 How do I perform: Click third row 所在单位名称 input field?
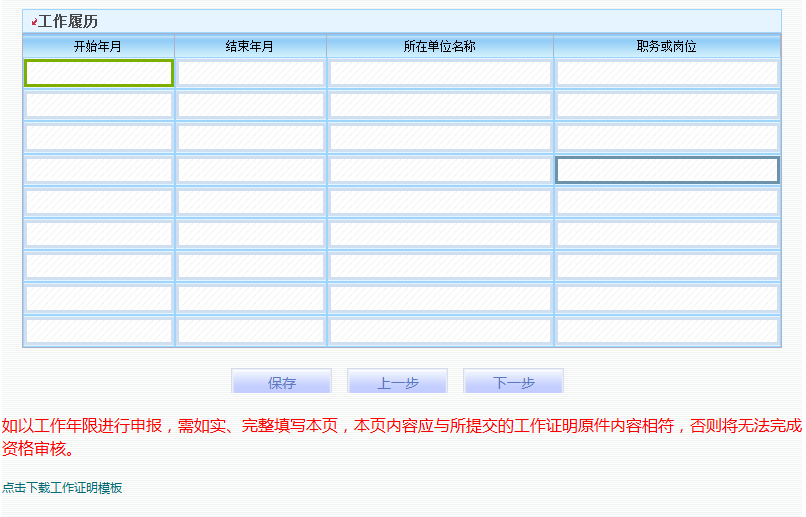440,137
